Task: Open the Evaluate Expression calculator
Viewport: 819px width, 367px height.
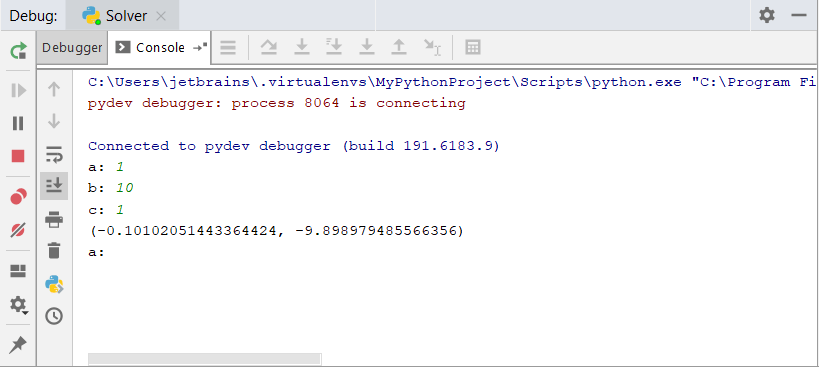Action: coord(473,48)
